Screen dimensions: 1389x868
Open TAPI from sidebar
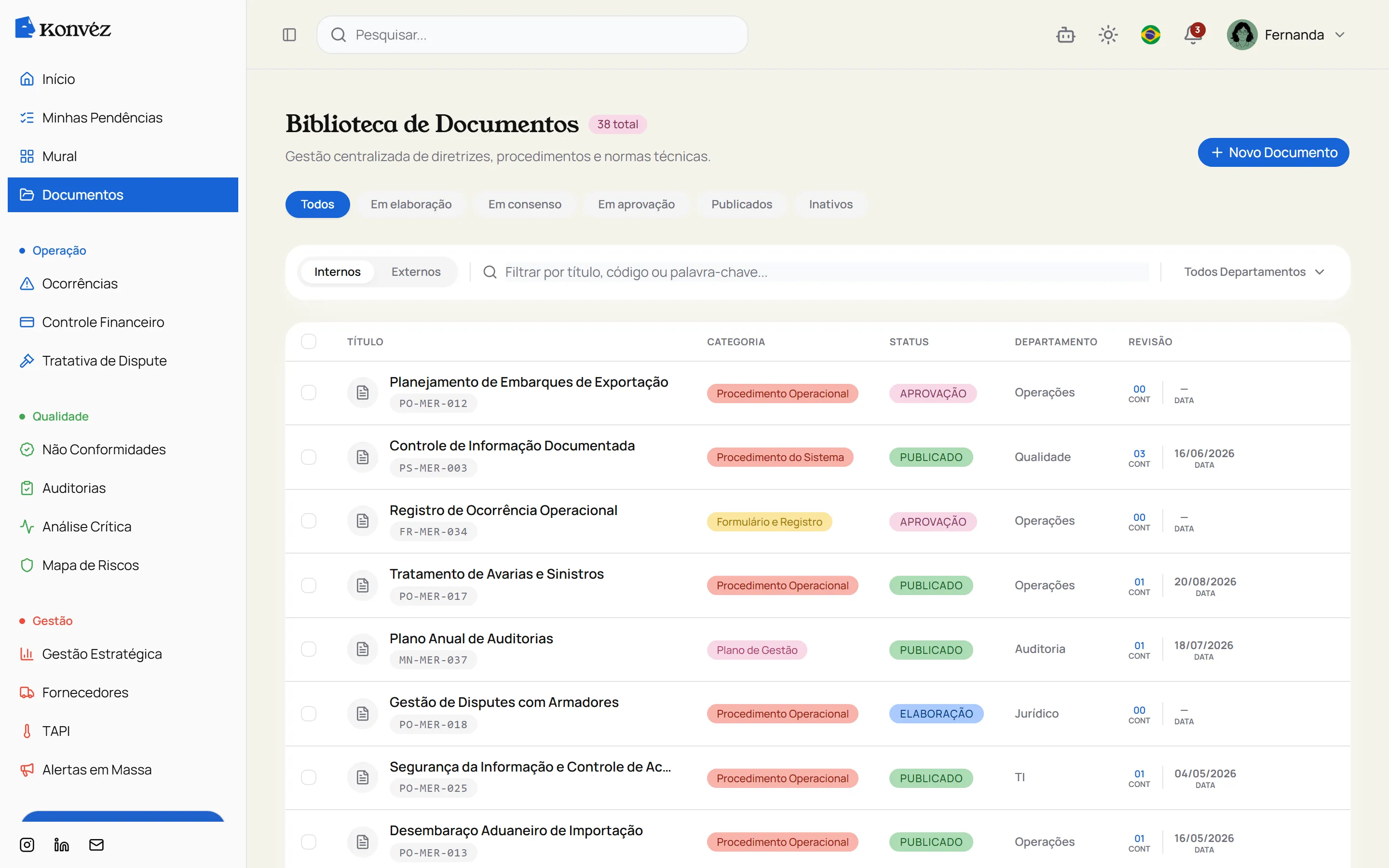click(x=123, y=731)
